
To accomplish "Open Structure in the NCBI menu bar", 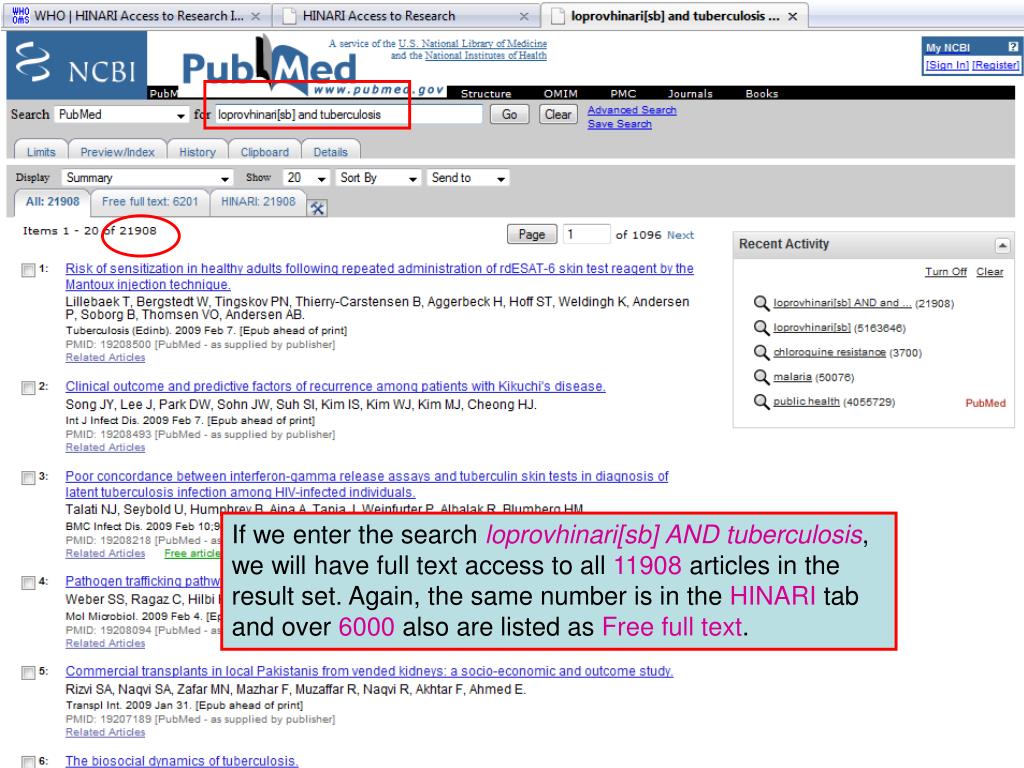I will [x=486, y=93].
